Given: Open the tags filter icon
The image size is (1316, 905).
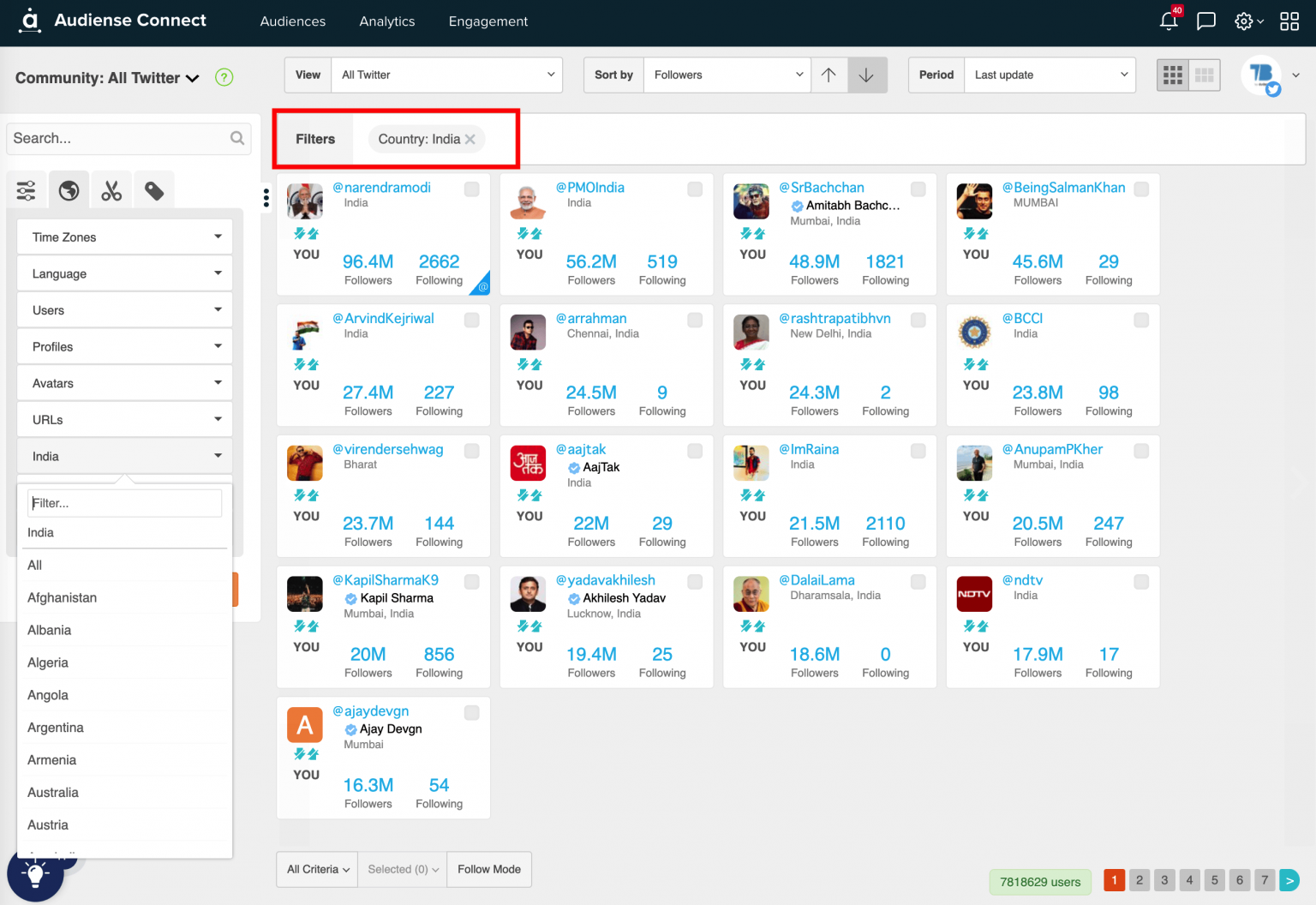Looking at the screenshot, I should click(x=154, y=189).
